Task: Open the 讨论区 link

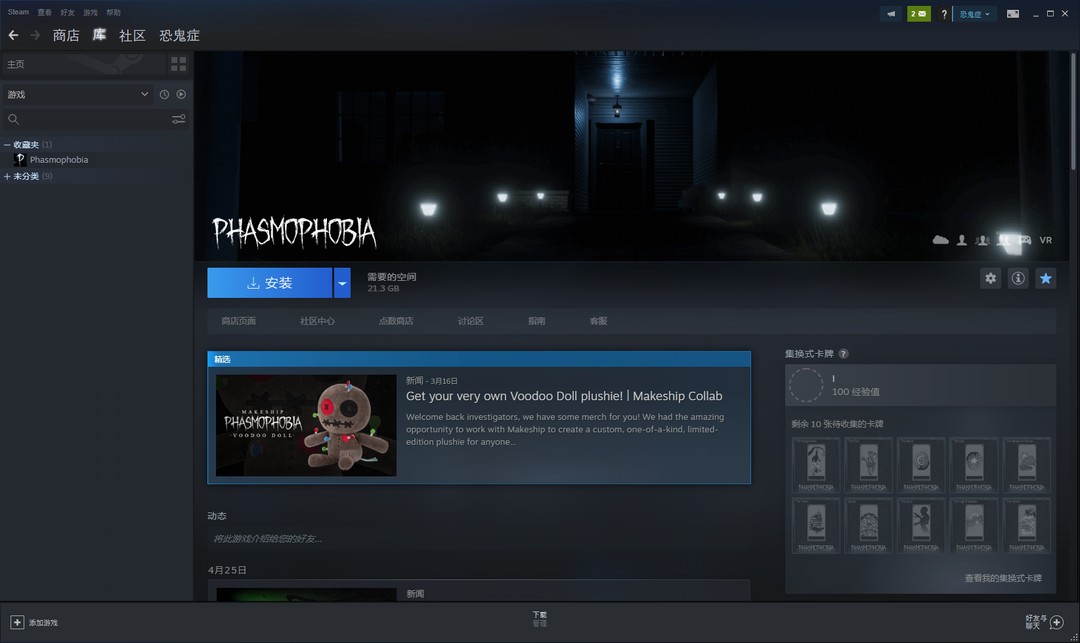Action: pos(470,321)
